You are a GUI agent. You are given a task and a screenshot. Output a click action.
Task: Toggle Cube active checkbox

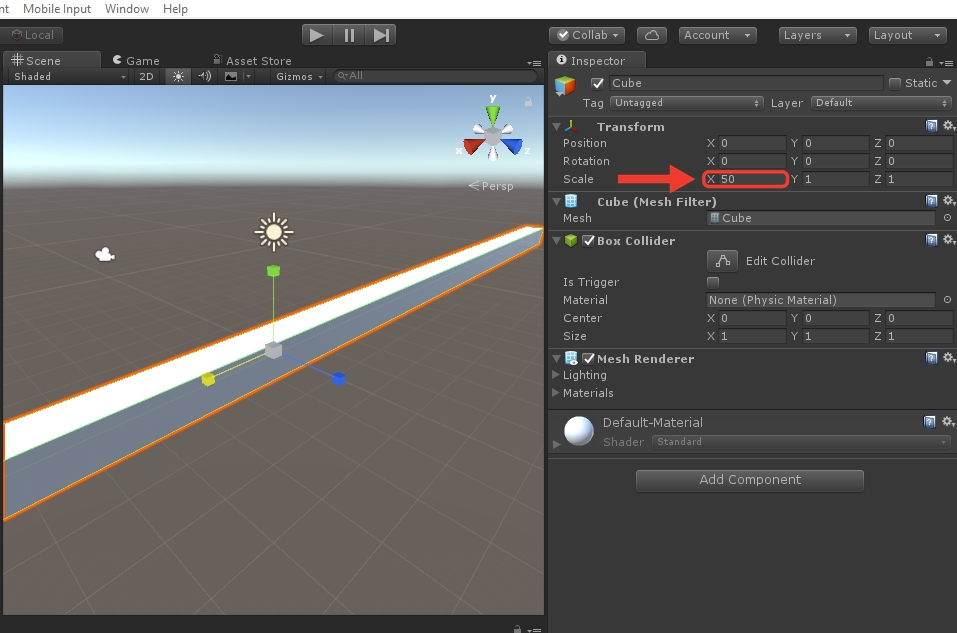(598, 84)
